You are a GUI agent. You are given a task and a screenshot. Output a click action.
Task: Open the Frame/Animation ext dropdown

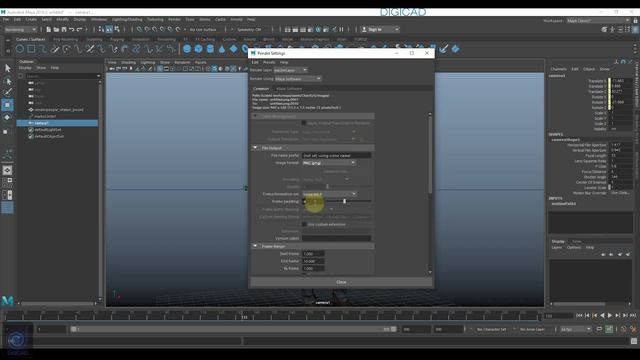329,194
